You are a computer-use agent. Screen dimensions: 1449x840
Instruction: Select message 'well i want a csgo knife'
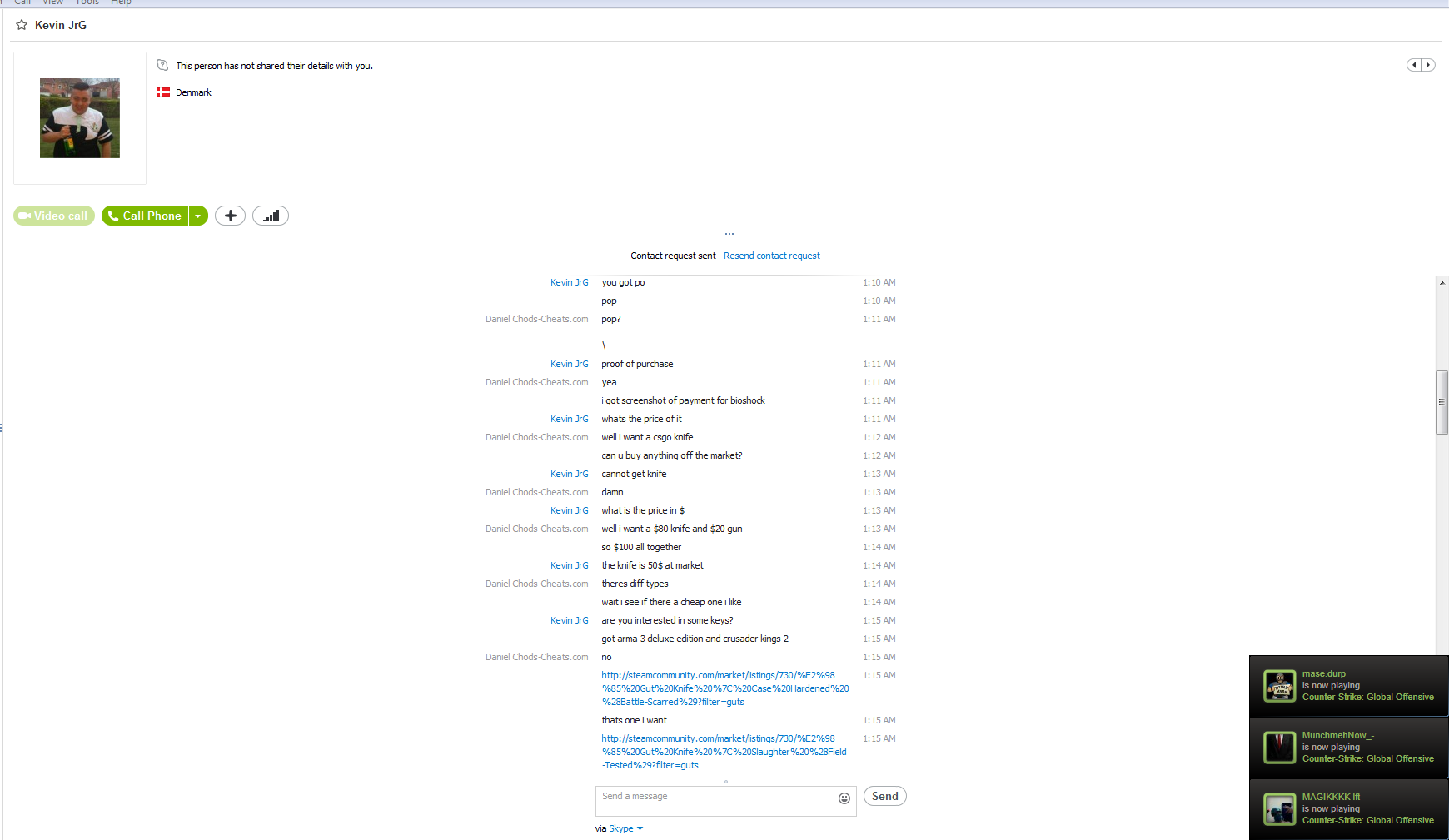tap(647, 437)
